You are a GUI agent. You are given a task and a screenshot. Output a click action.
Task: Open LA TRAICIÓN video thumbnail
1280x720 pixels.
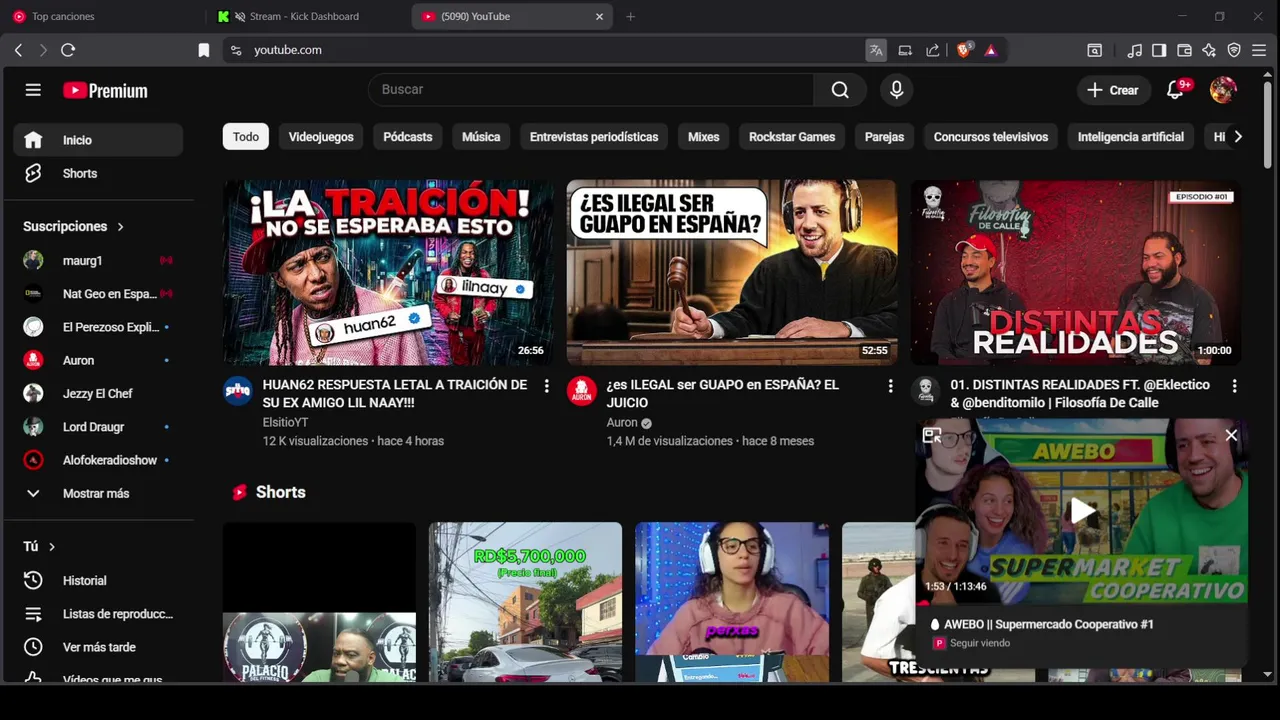[388, 273]
